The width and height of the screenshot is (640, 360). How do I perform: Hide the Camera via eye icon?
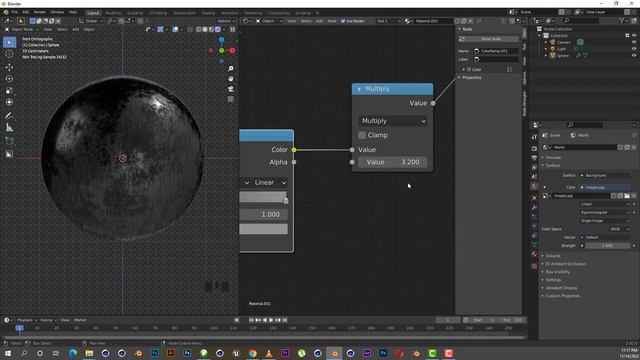coord(634,42)
